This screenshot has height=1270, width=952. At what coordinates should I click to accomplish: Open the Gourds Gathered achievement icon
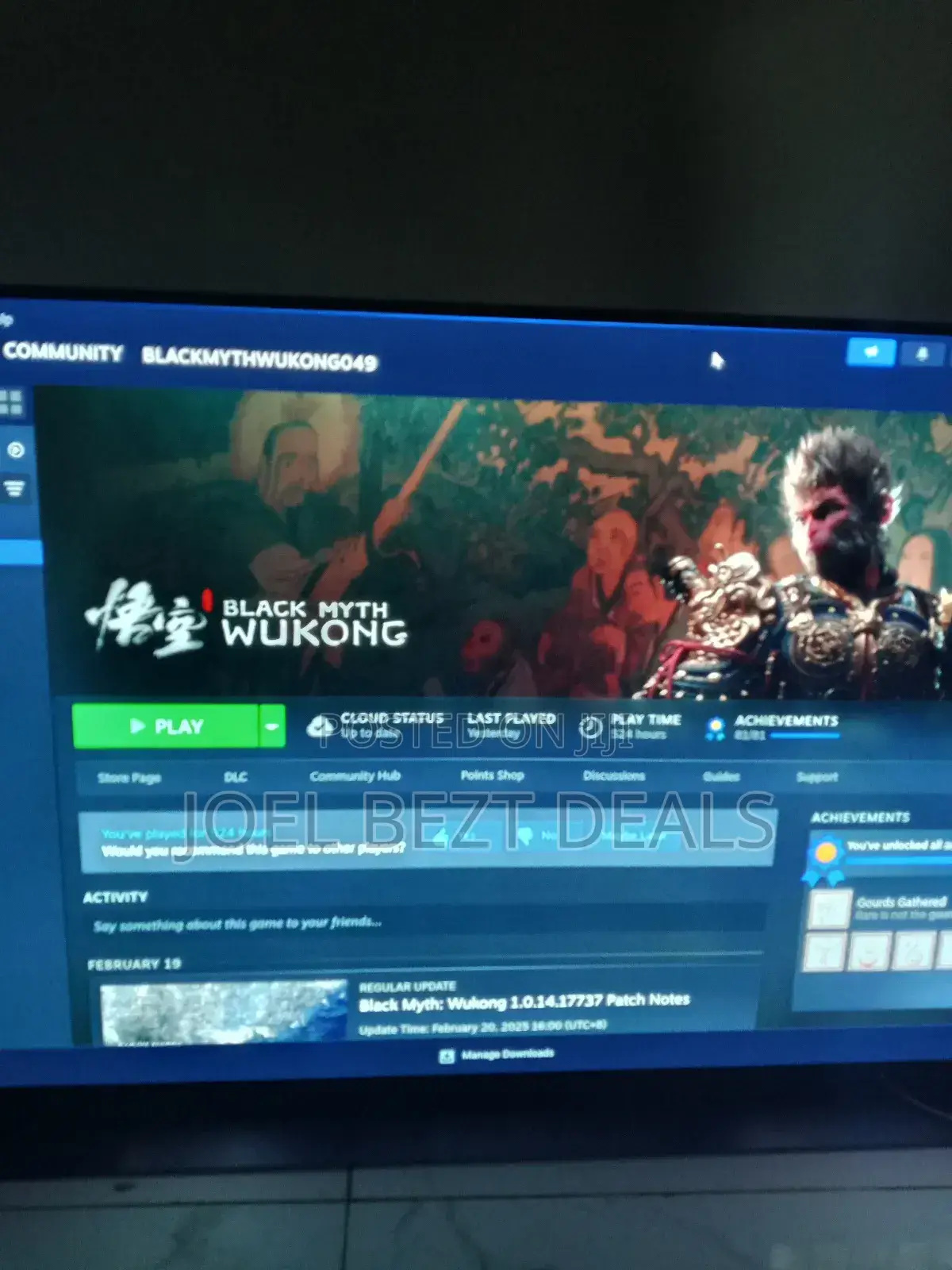pos(829,910)
